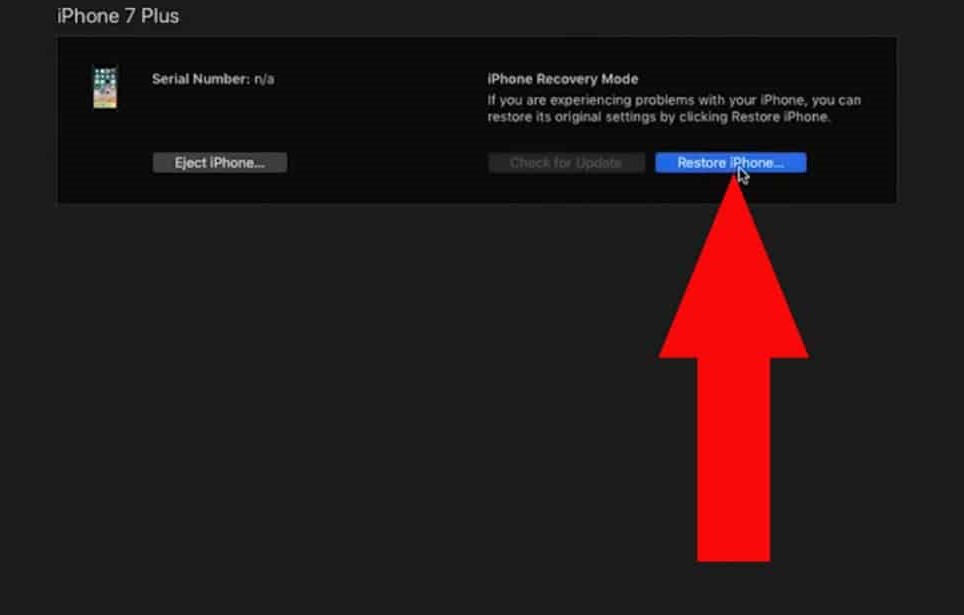
Task: Click the Serial Number: n/a text
Action: click(213, 79)
